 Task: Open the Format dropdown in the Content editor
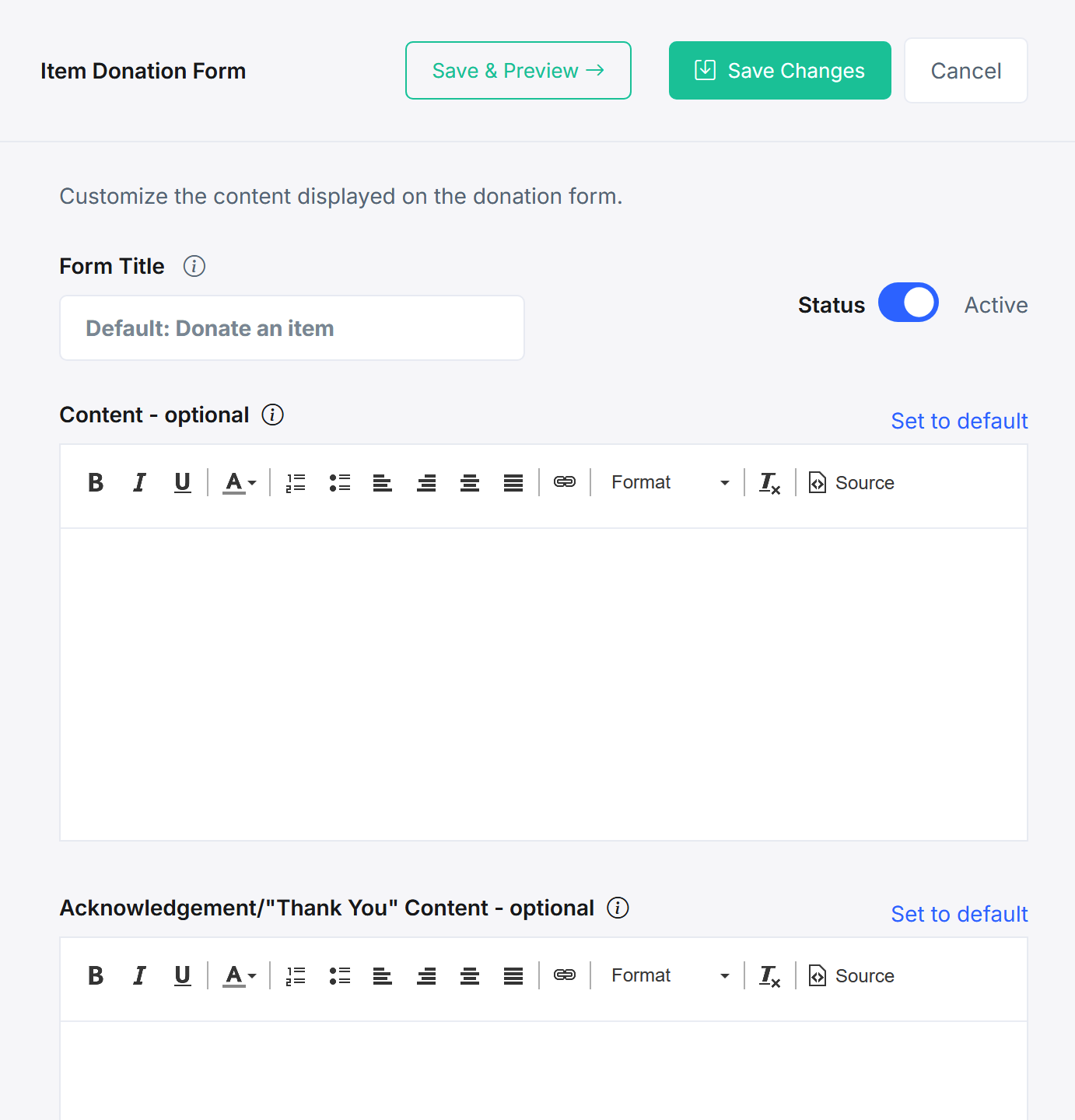pos(670,483)
